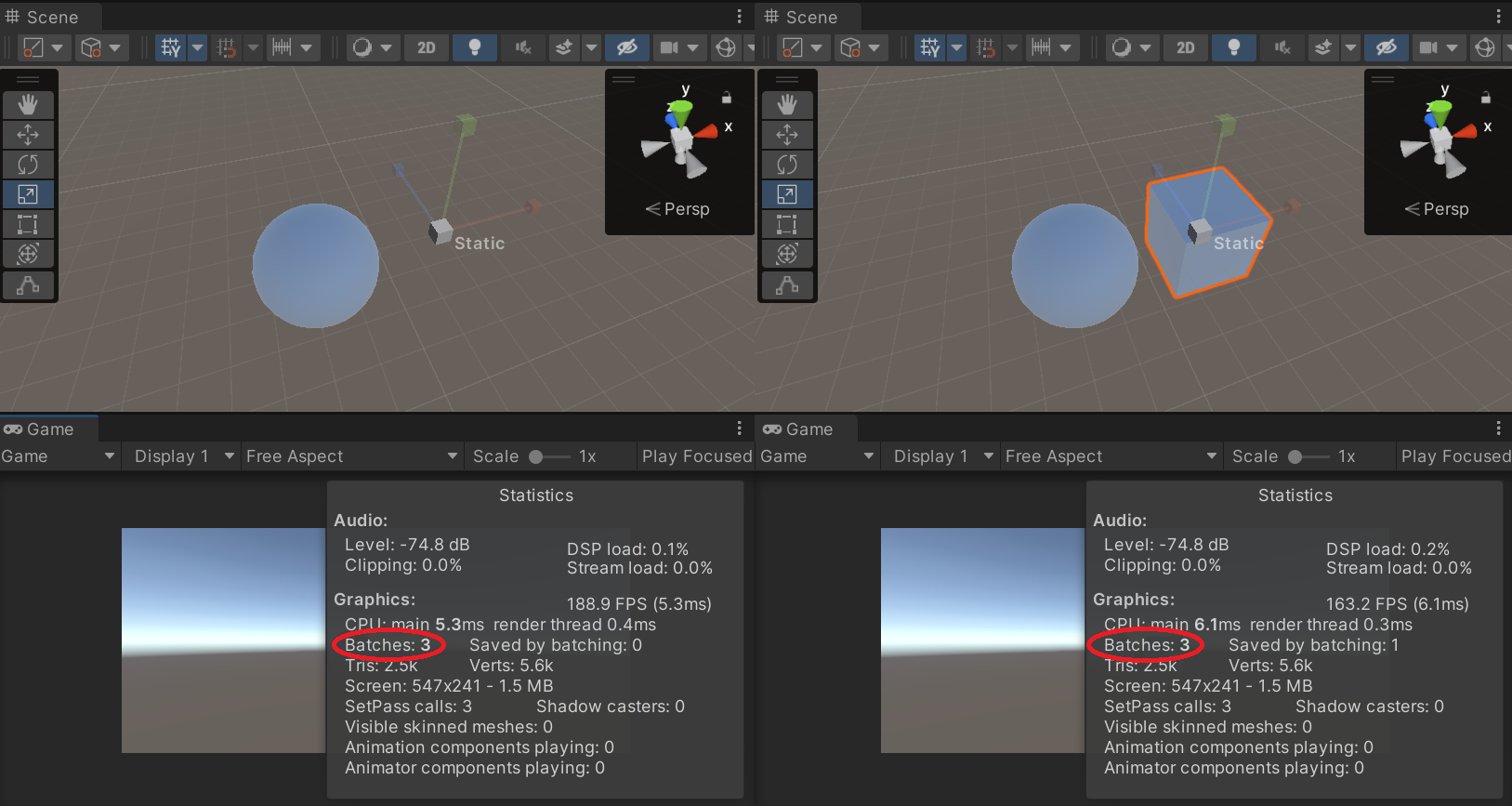Toggle scene lighting in left Scene view
This screenshot has width=1512, height=806.
[x=475, y=47]
